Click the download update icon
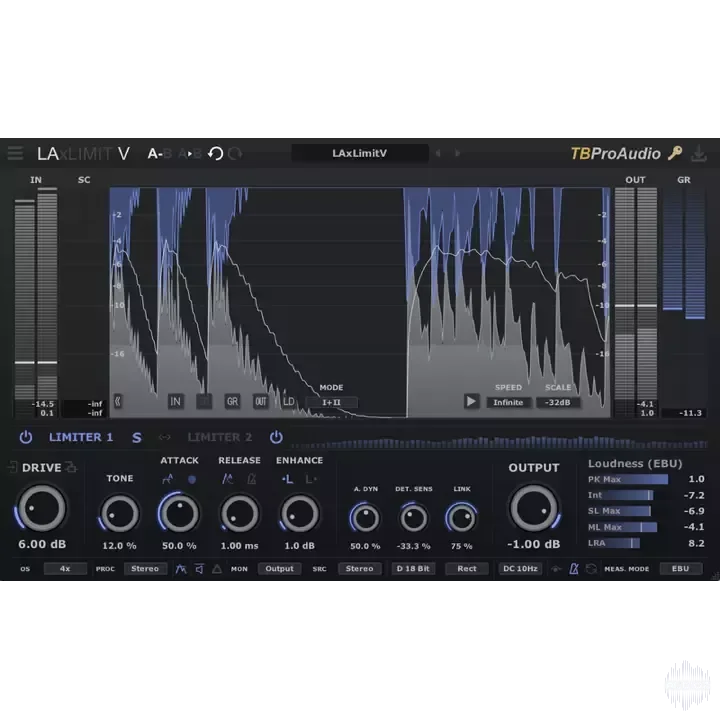720x720 pixels. (699, 153)
